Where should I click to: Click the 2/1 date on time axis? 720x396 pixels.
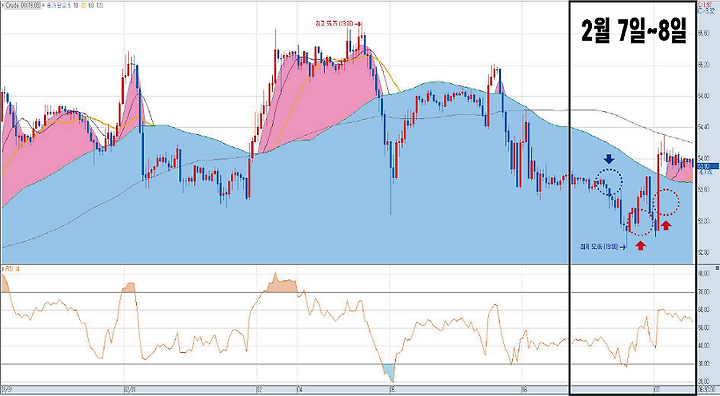tap(129, 389)
